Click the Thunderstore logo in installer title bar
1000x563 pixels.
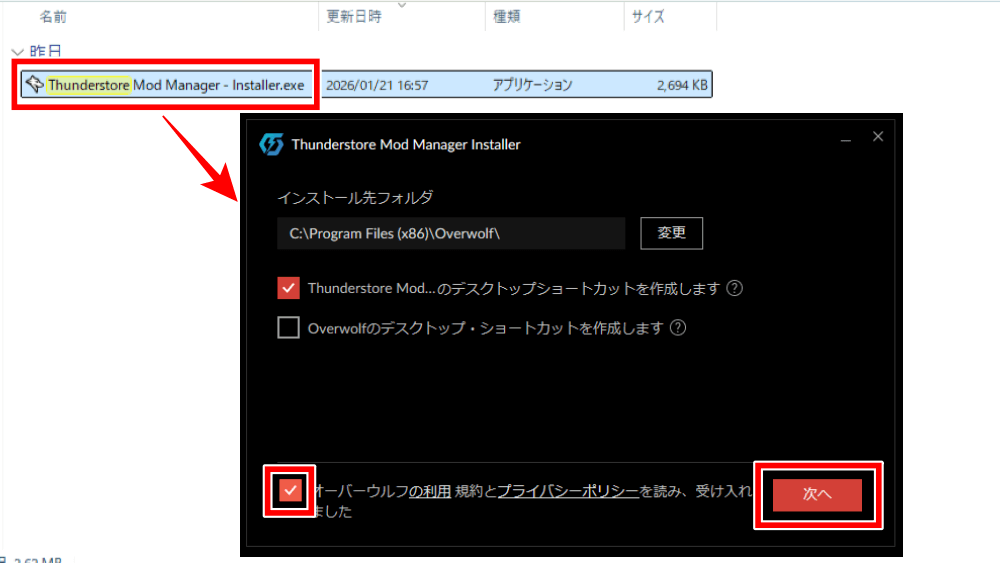pos(271,144)
